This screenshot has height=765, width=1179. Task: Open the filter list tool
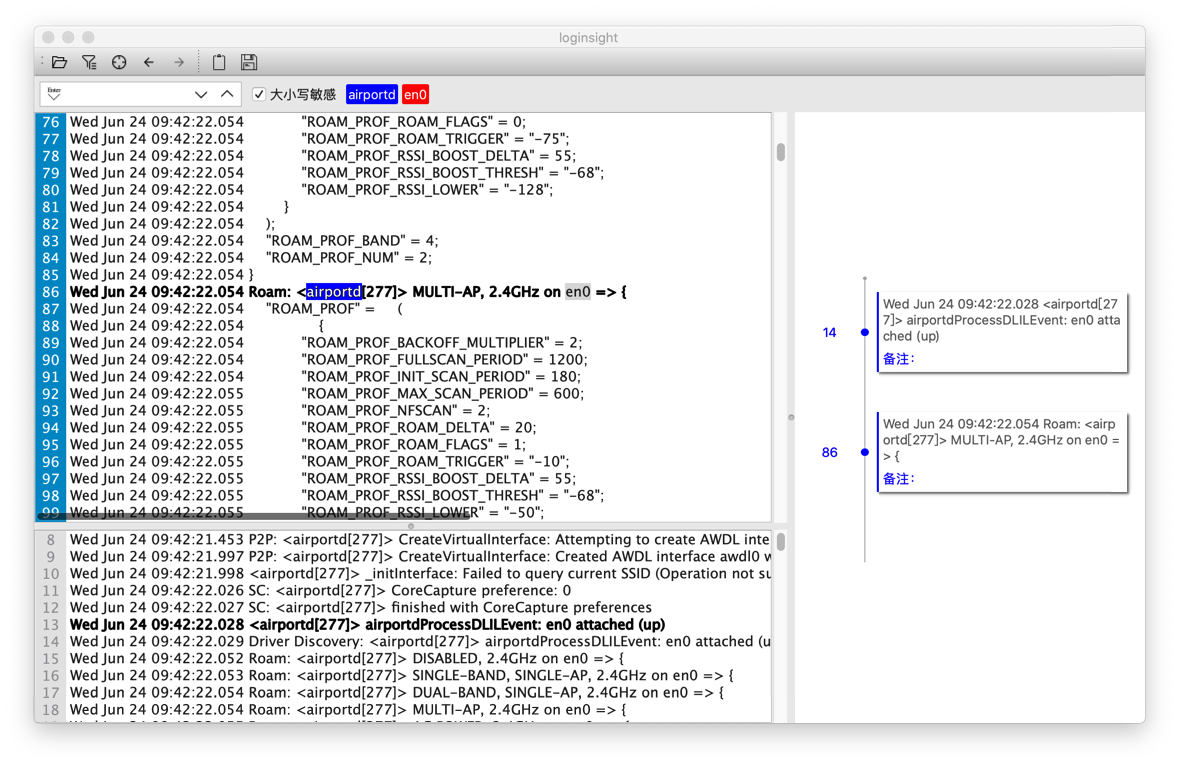[x=89, y=62]
